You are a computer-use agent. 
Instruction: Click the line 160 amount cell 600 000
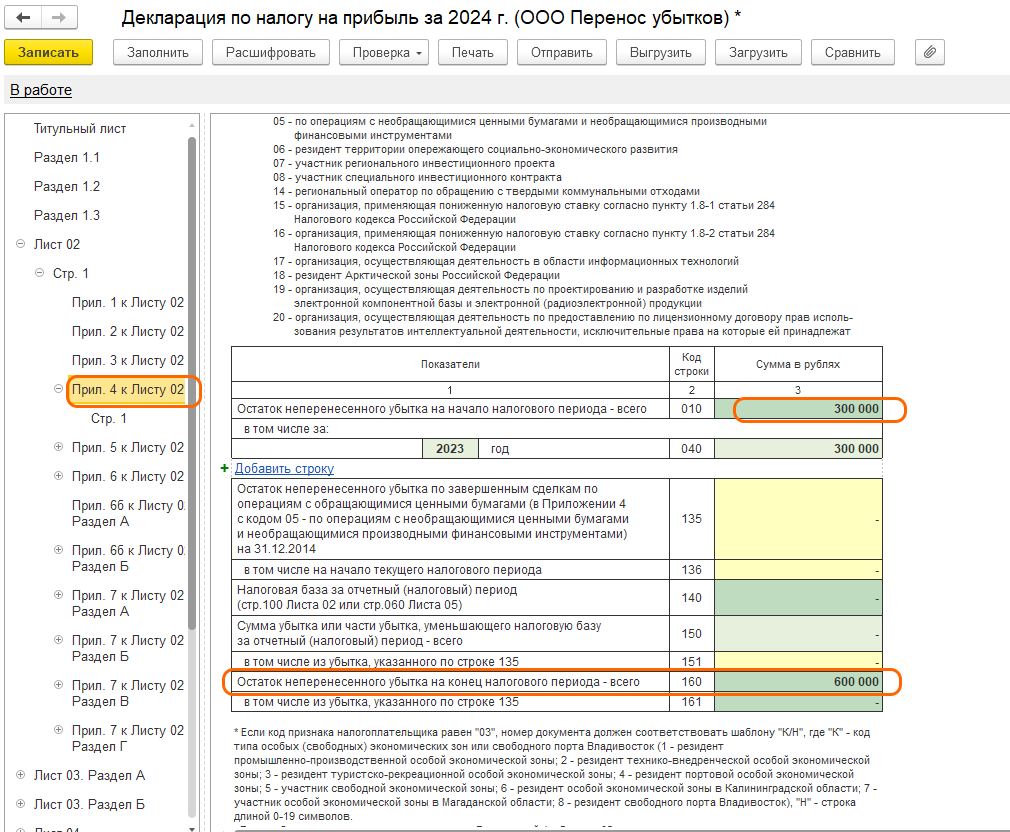click(x=799, y=682)
